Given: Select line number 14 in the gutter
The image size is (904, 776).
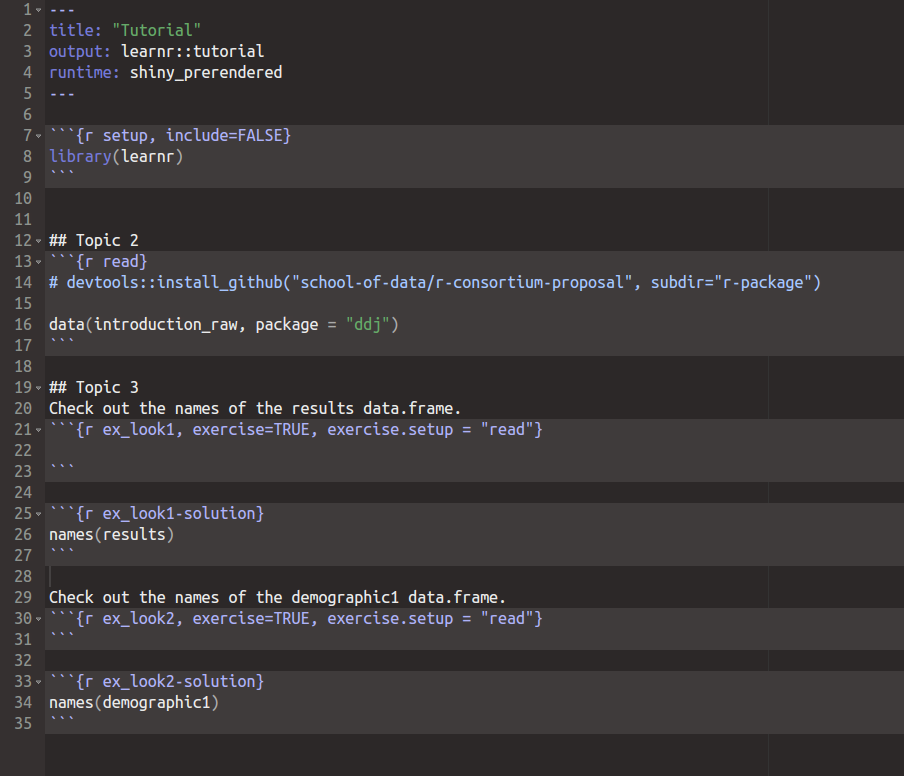Looking at the screenshot, I should click(x=22, y=282).
